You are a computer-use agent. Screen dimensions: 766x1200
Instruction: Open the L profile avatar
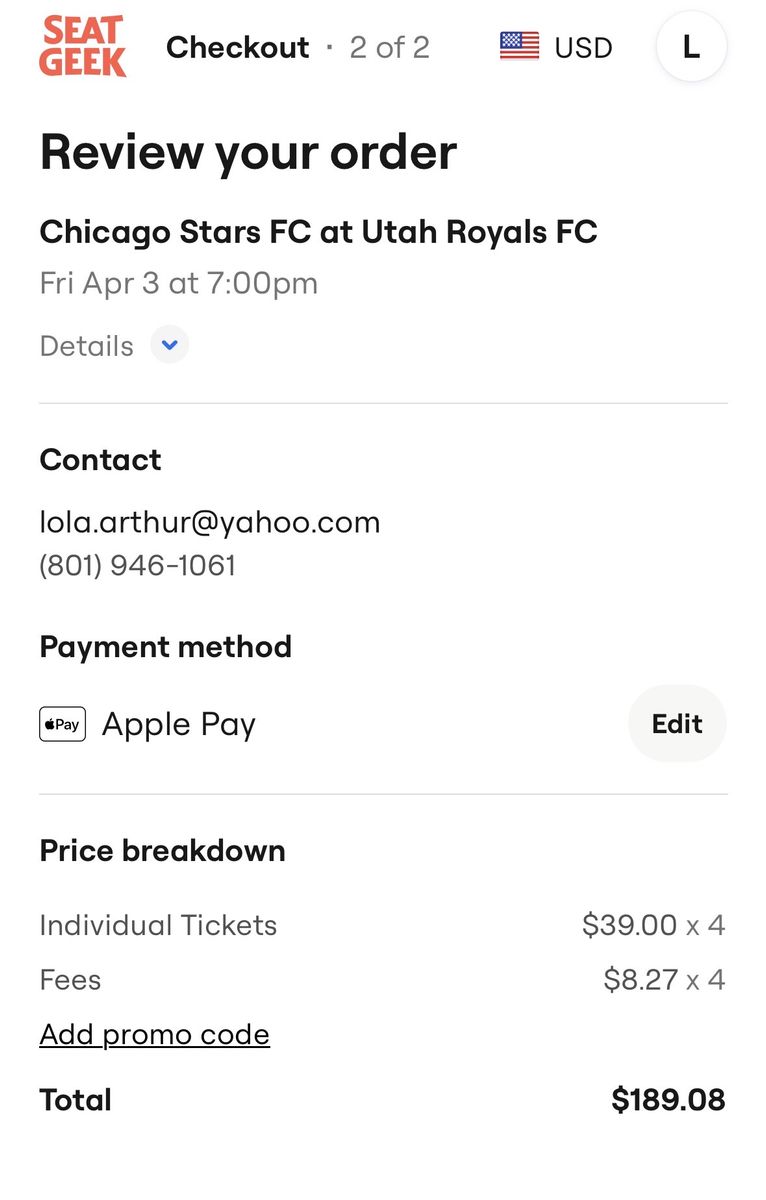coord(691,47)
